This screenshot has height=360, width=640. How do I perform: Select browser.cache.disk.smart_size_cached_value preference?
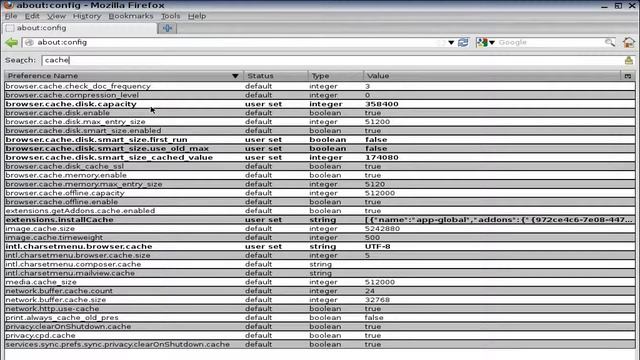pos(320,158)
